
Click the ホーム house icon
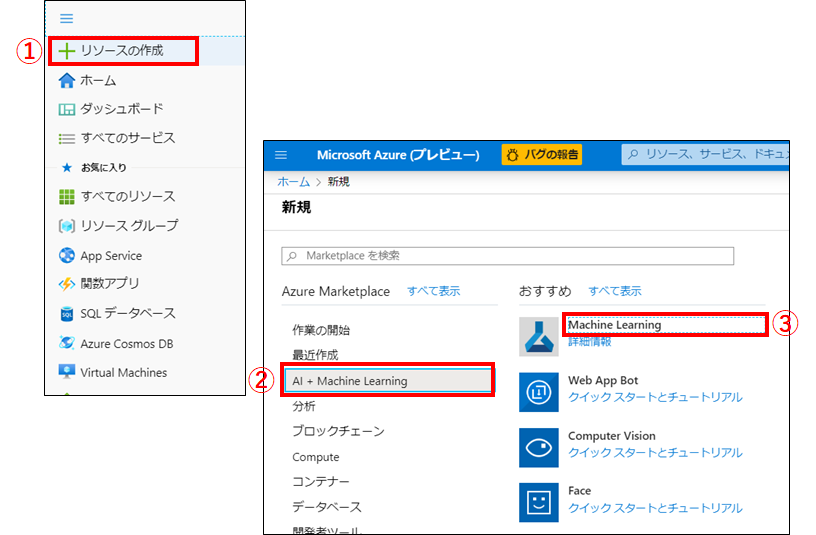pos(67,81)
